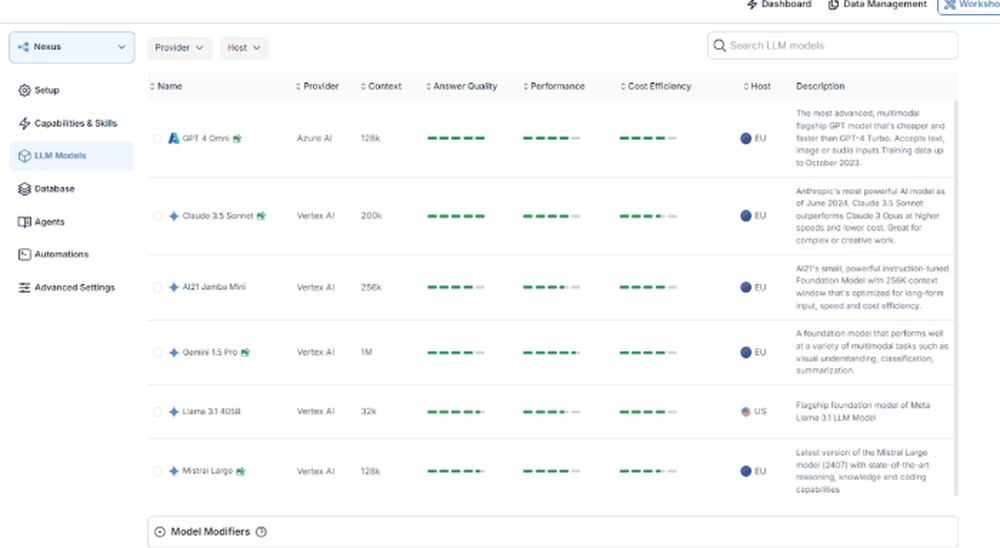Click the EU flag icon in GPT 4 Omni row
This screenshot has height=548, width=1000.
coord(746,138)
